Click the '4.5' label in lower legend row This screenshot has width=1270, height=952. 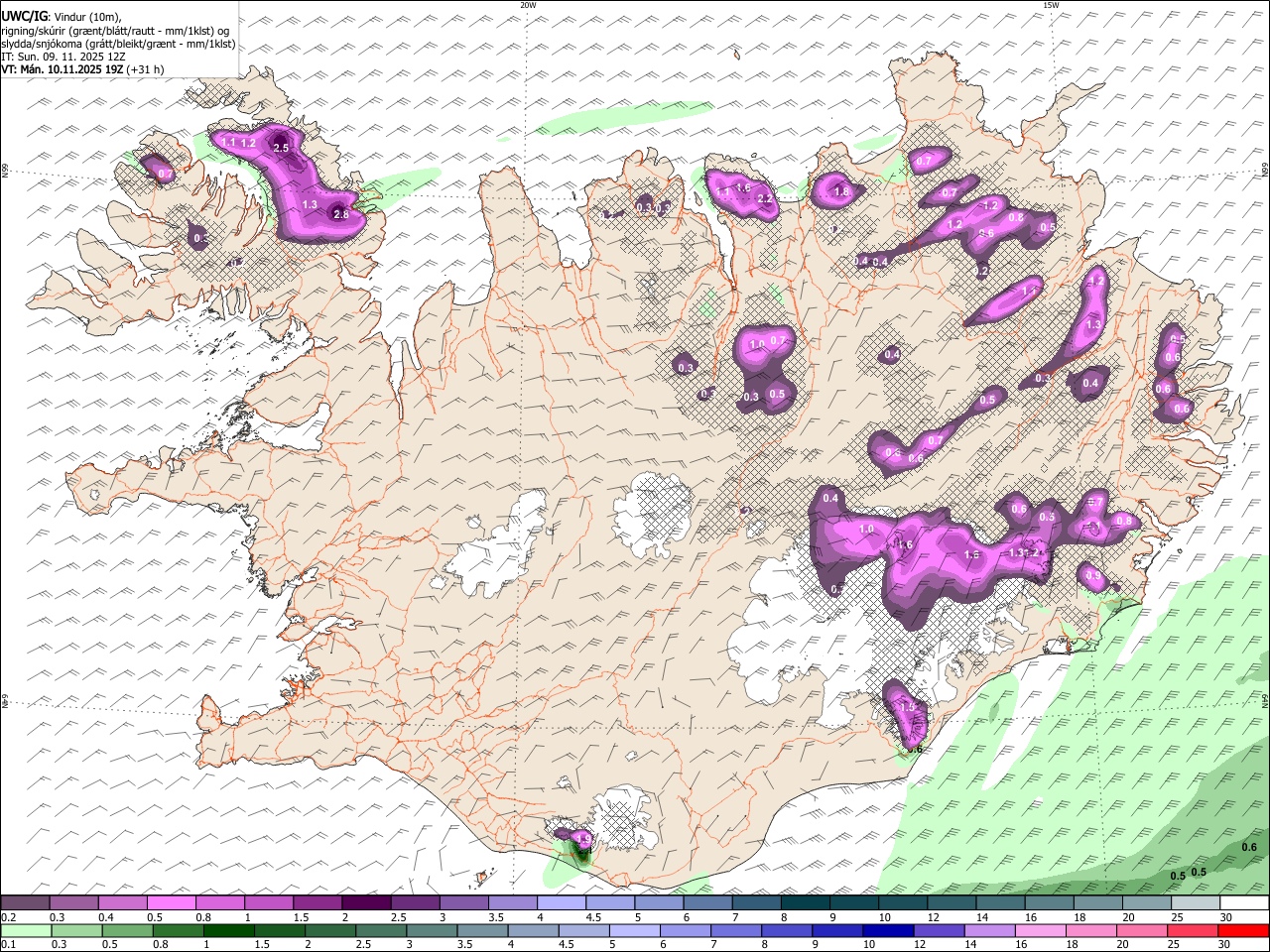568,945
